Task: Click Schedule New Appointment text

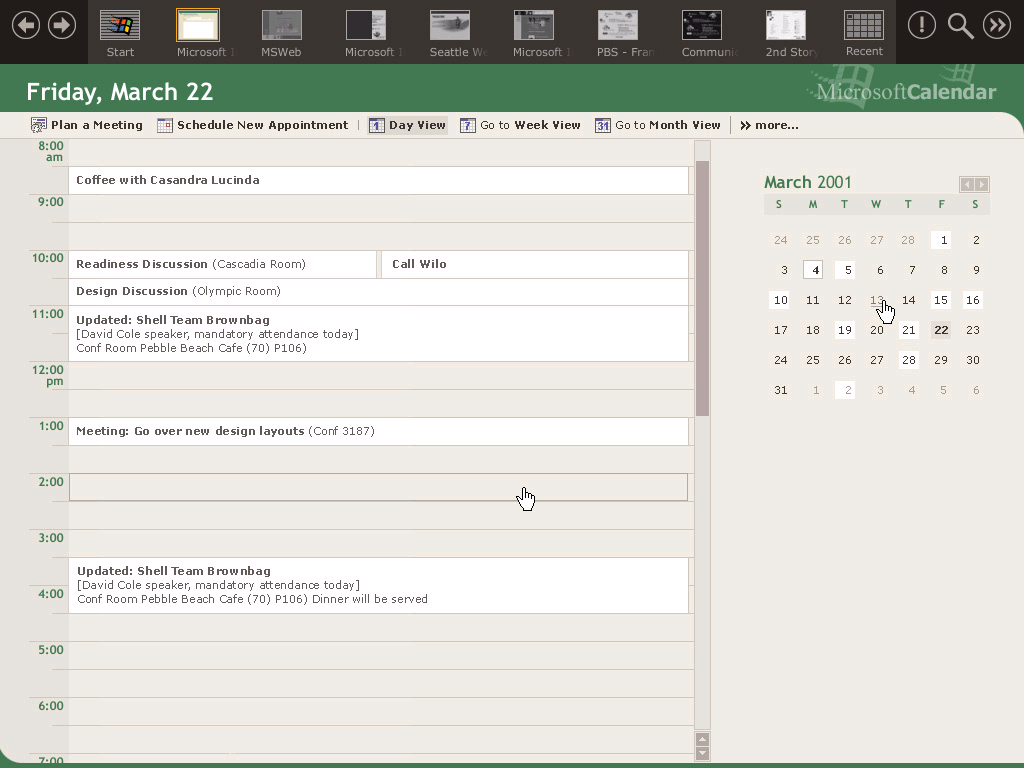Action: [263, 125]
